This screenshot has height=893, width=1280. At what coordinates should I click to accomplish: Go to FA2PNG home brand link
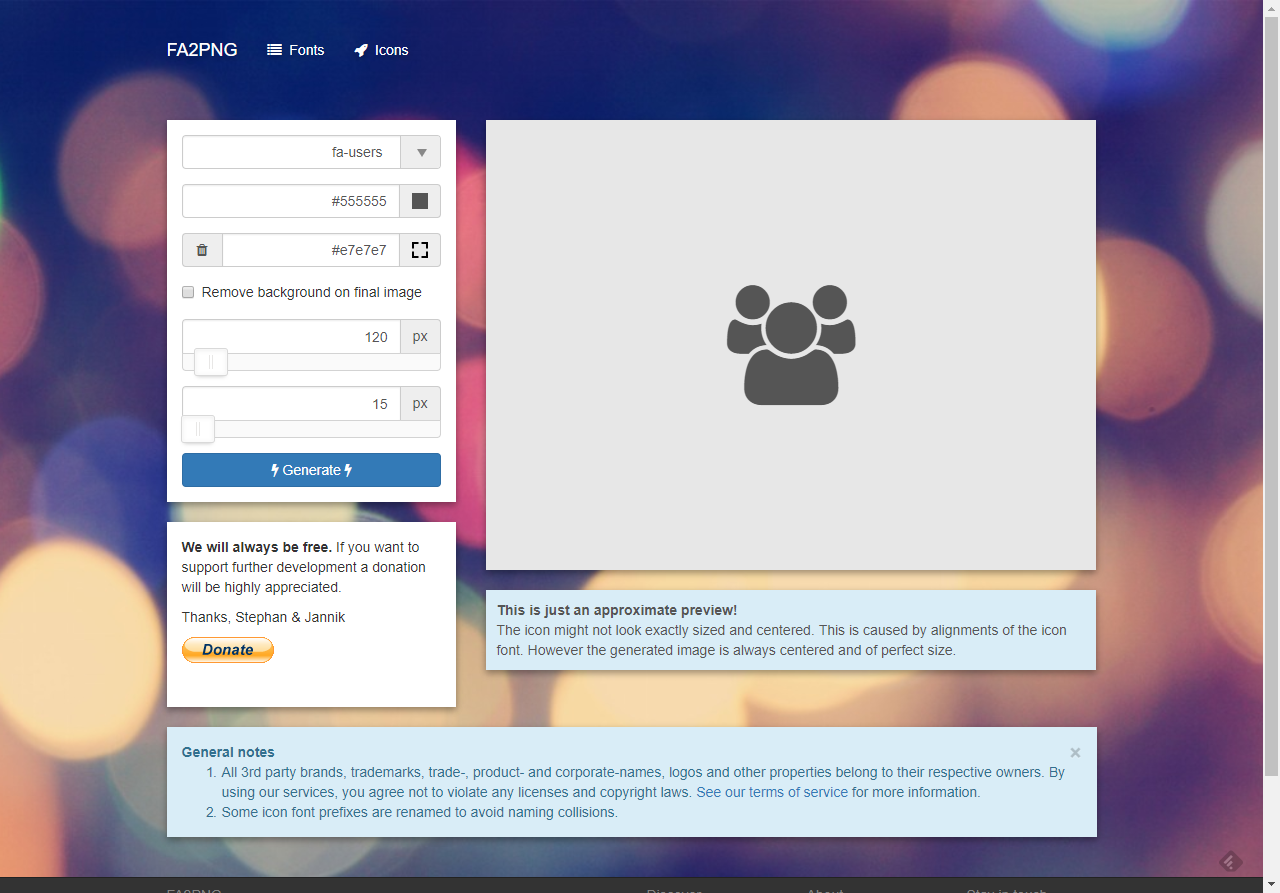pyautogui.click(x=202, y=50)
